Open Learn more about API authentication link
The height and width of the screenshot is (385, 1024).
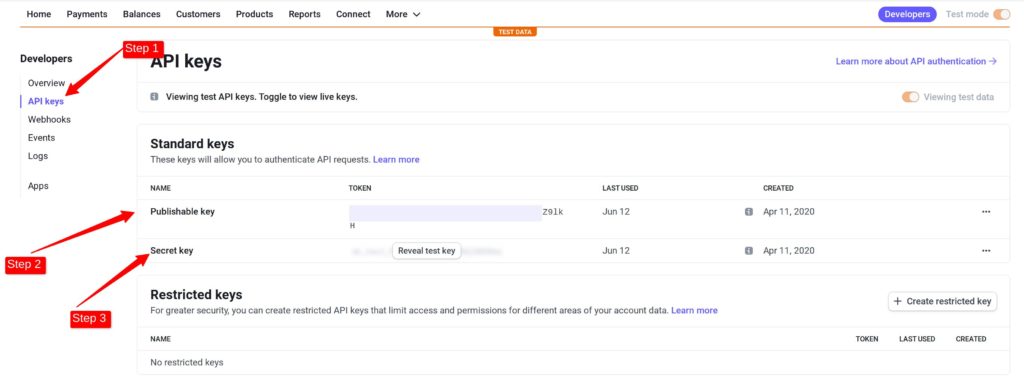tap(916, 61)
